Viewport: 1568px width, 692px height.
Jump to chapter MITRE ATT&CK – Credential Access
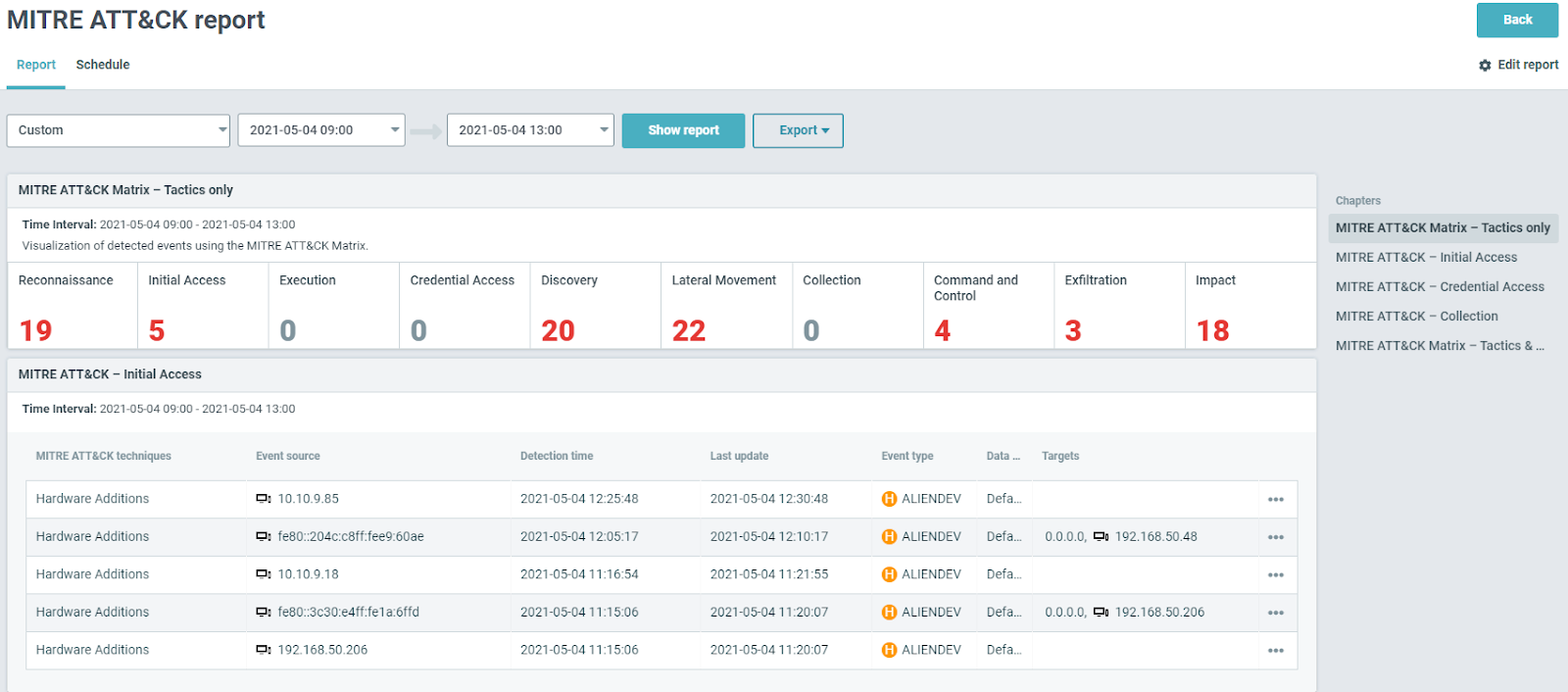click(1440, 286)
